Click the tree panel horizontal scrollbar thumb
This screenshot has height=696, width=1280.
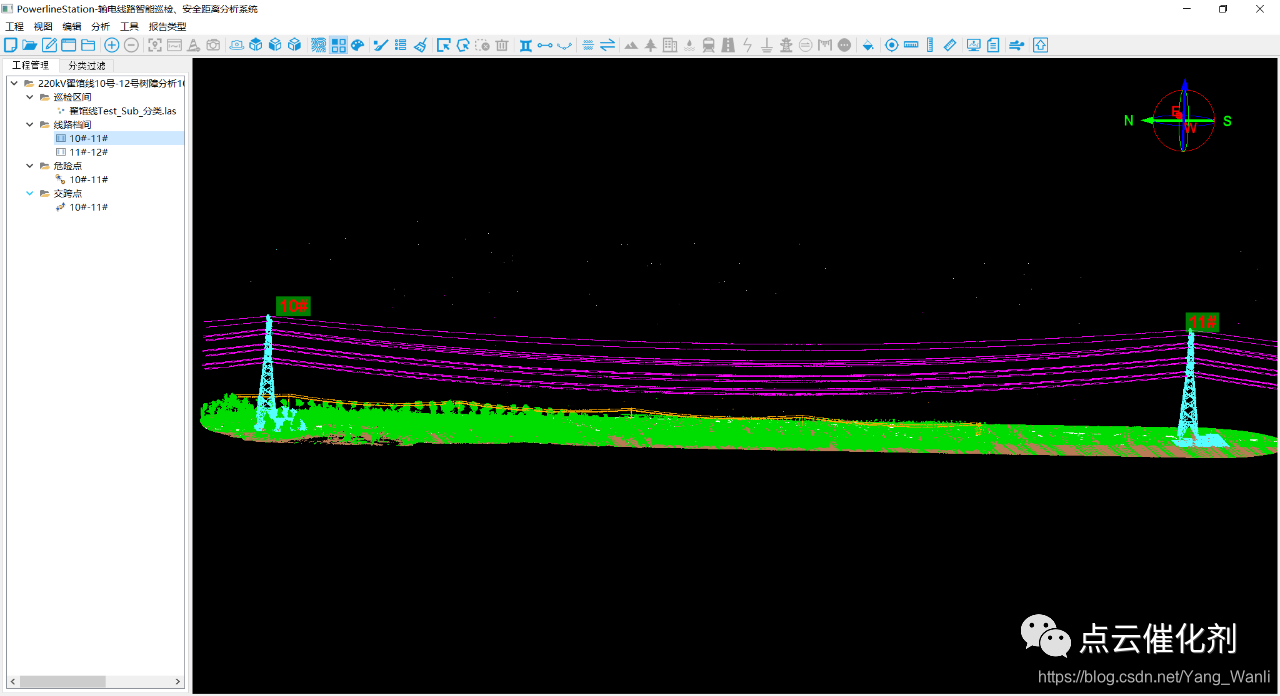[62, 681]
